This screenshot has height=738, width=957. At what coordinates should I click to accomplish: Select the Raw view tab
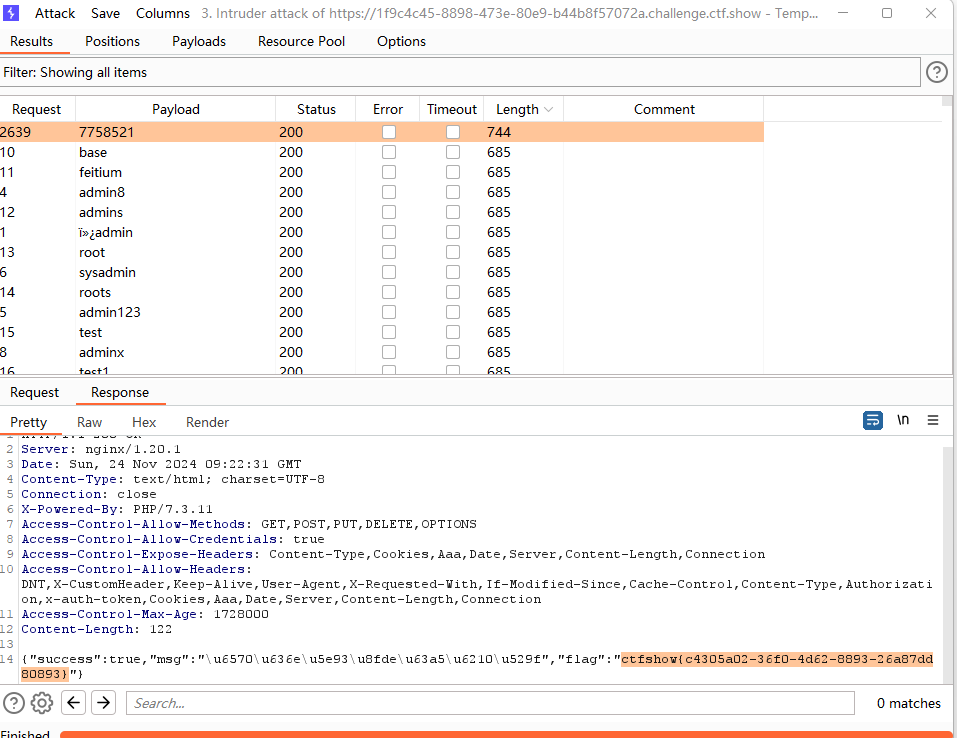pos(90,422)
